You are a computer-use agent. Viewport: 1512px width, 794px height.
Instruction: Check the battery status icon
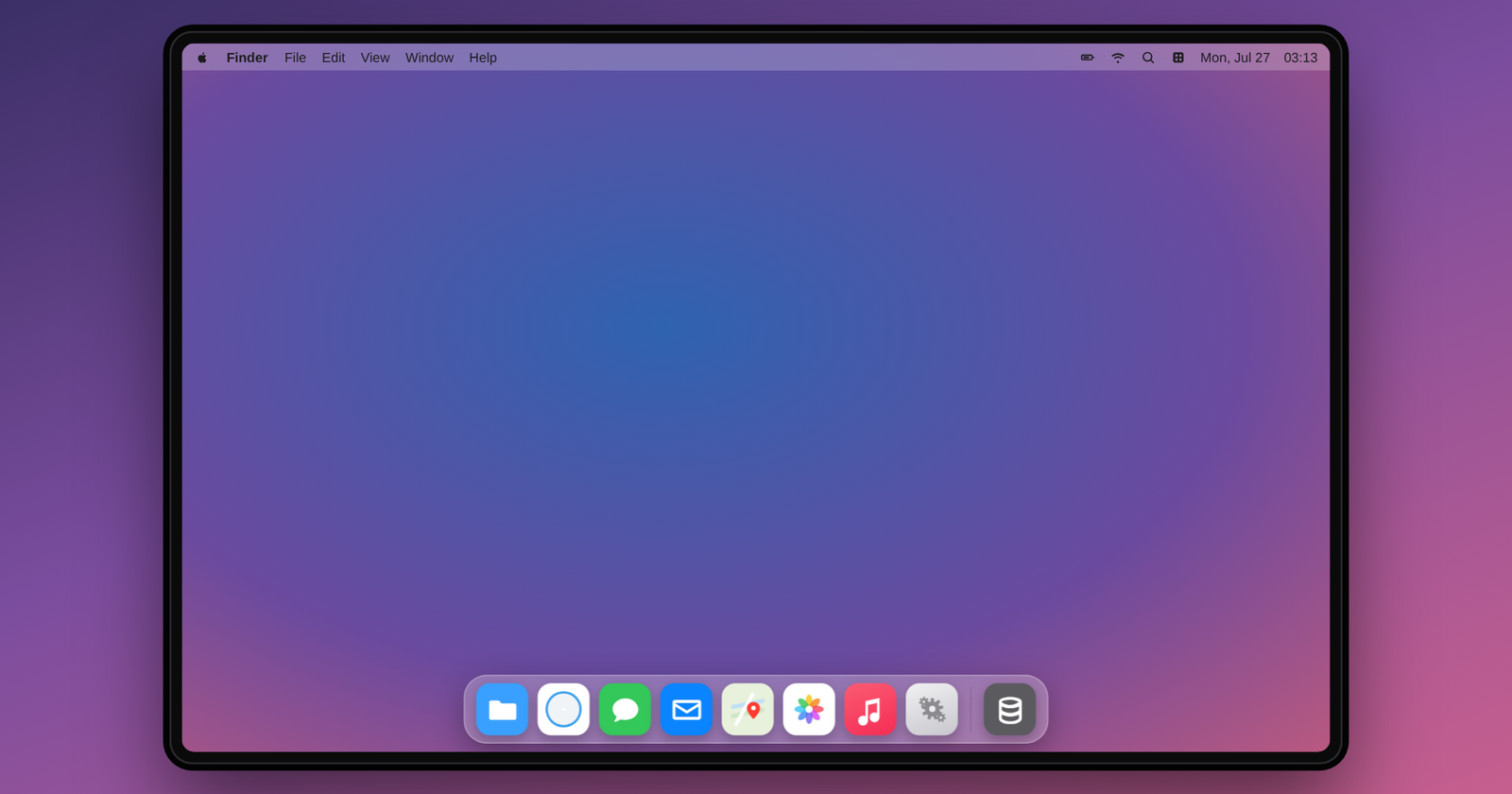[1088, 58]
